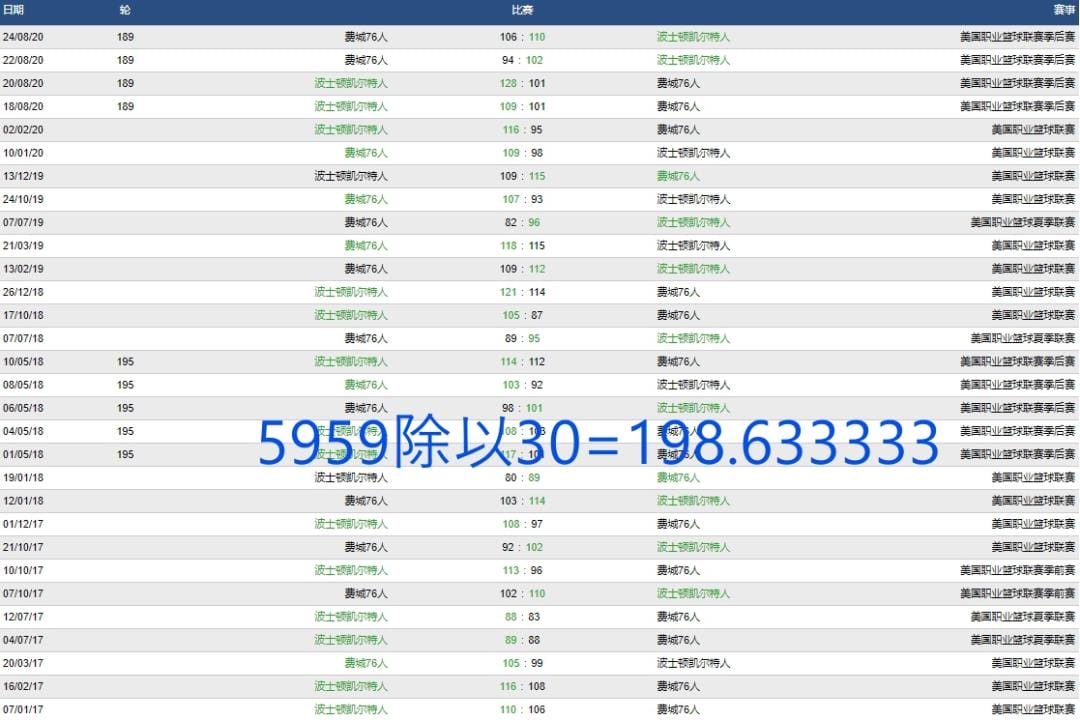Screen dimensions: 1080x720
Task: Open the 113 : 96 score
Action: click(x=522, y=570)
